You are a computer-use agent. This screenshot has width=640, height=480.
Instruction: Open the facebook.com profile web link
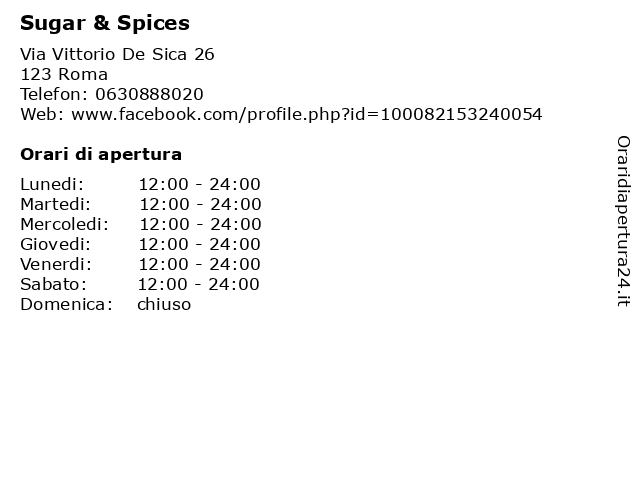coord(307,114)
